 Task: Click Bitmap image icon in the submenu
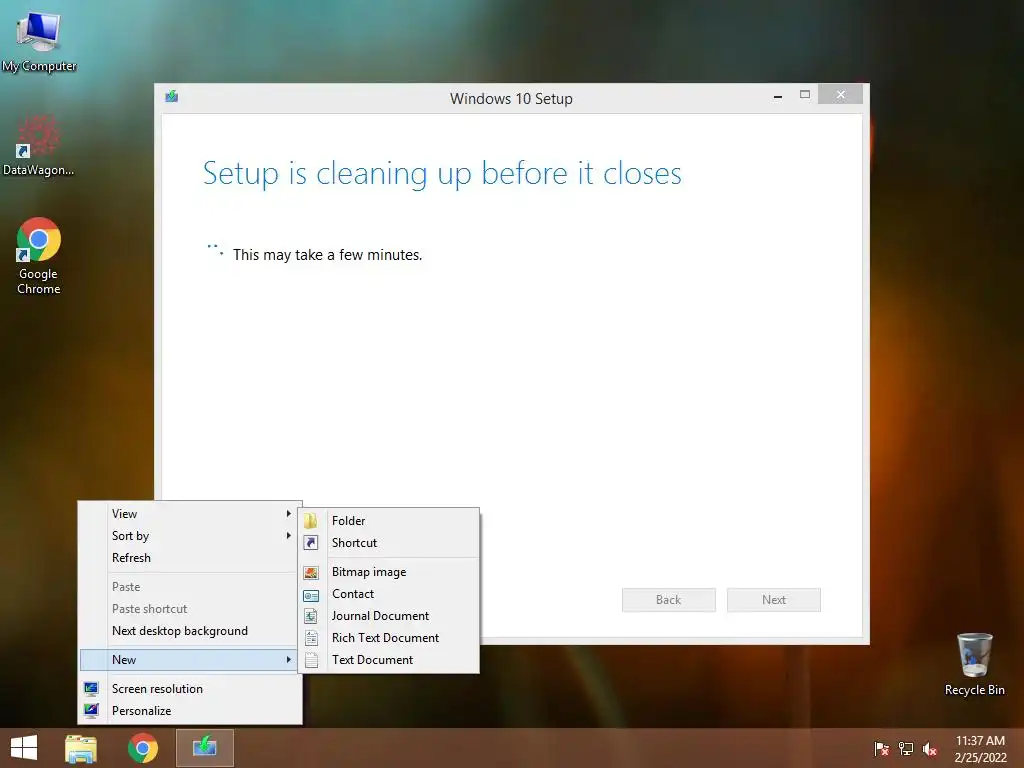311,572
